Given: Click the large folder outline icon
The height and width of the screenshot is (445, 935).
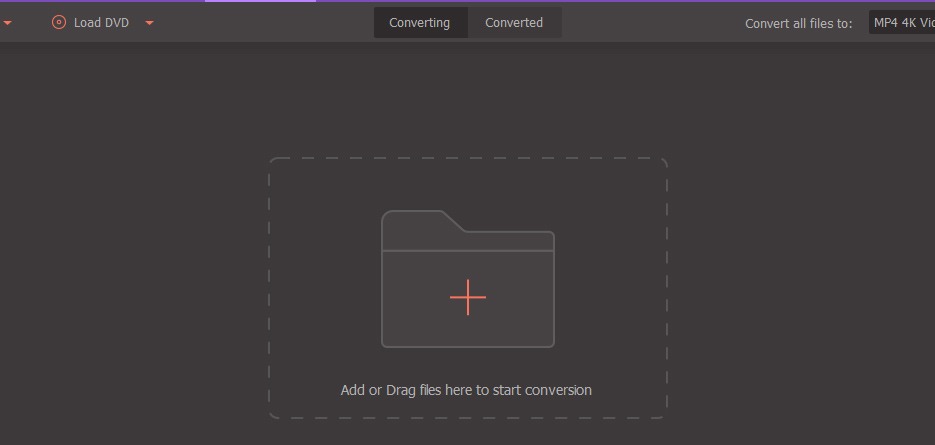Looking at the screenshot, I should pyautogui.click(x=468, y=279).
